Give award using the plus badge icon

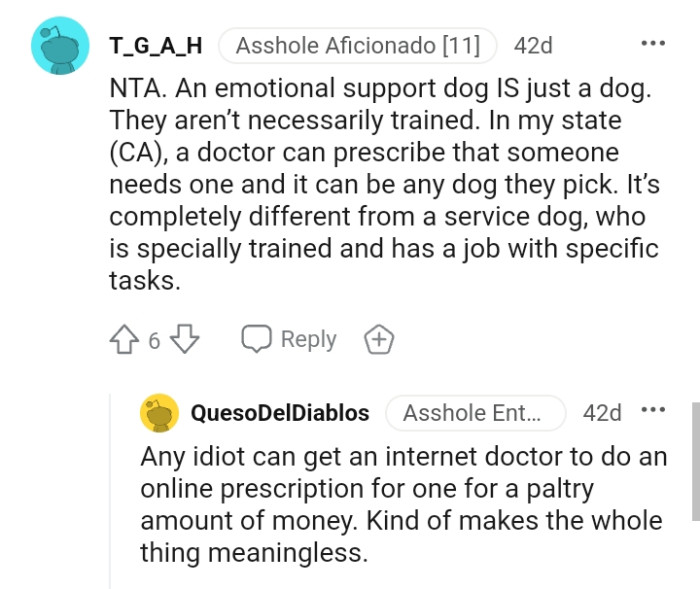pyautogui.click(x=379, y=340)
